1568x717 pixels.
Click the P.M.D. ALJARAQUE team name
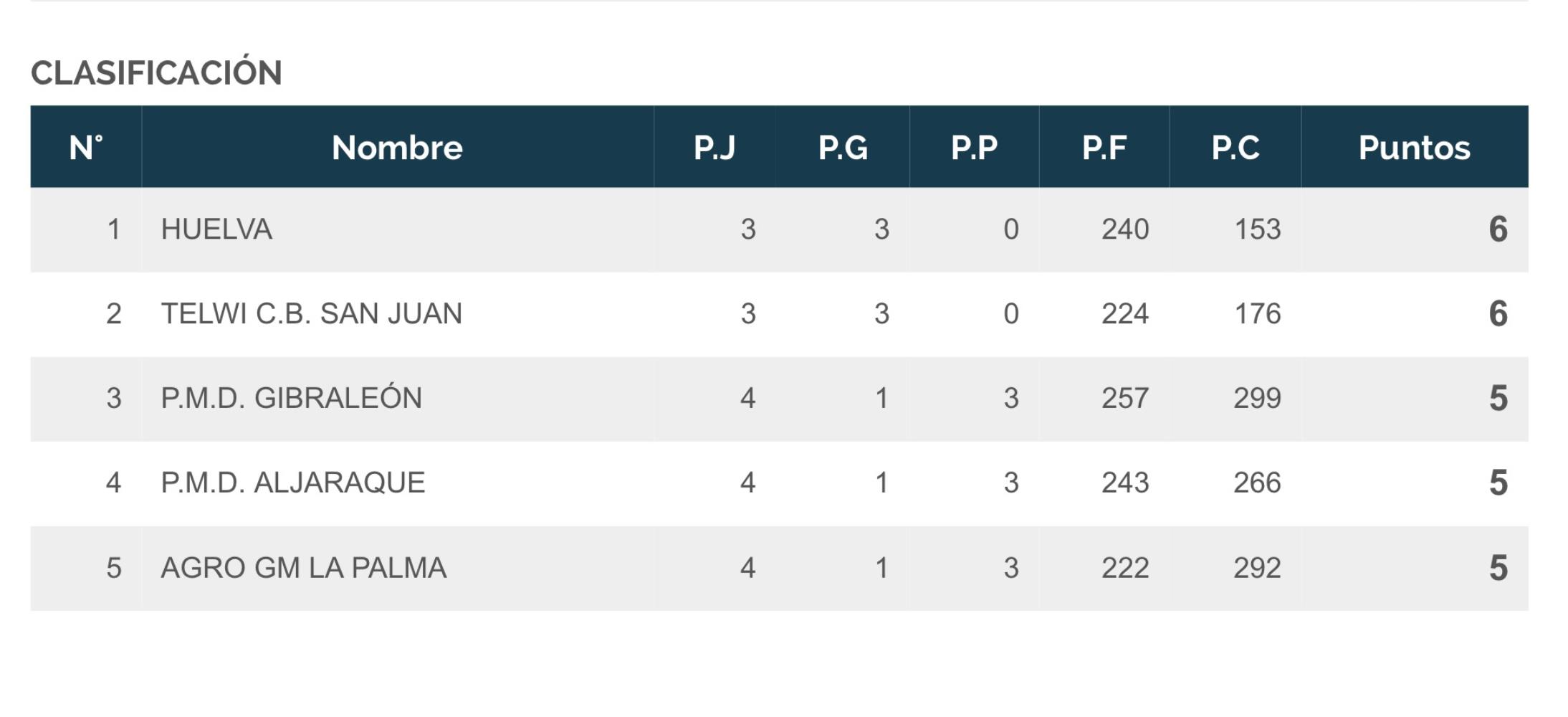coord(293,483)
